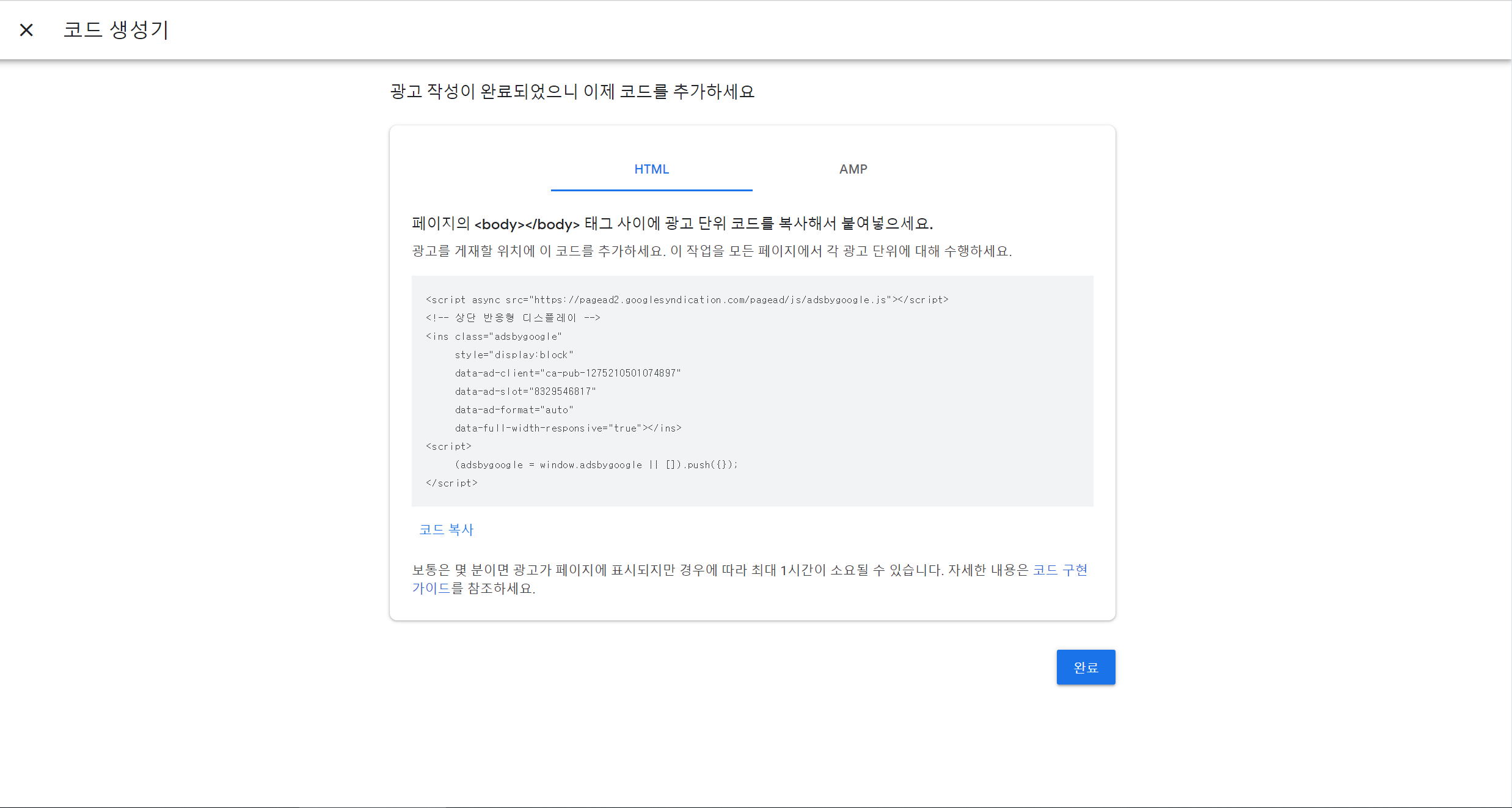The image size is (1512, 808).
Task: Click the adsbygoogle push script line
Action: (x=596, y=465)
